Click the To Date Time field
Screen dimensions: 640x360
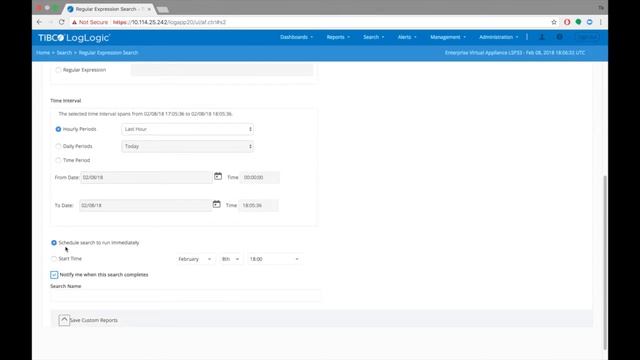[x=258, y=205]
